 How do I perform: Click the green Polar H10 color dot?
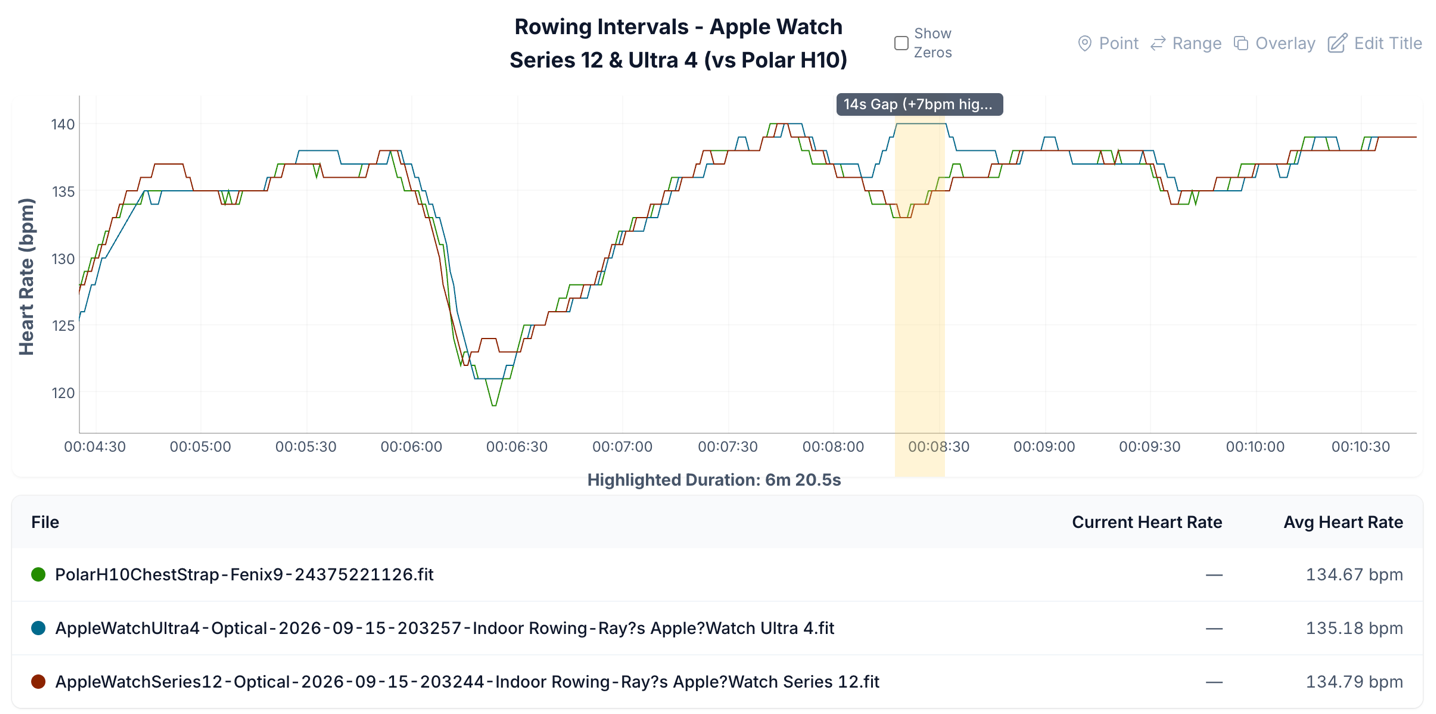tap(38, 574)
